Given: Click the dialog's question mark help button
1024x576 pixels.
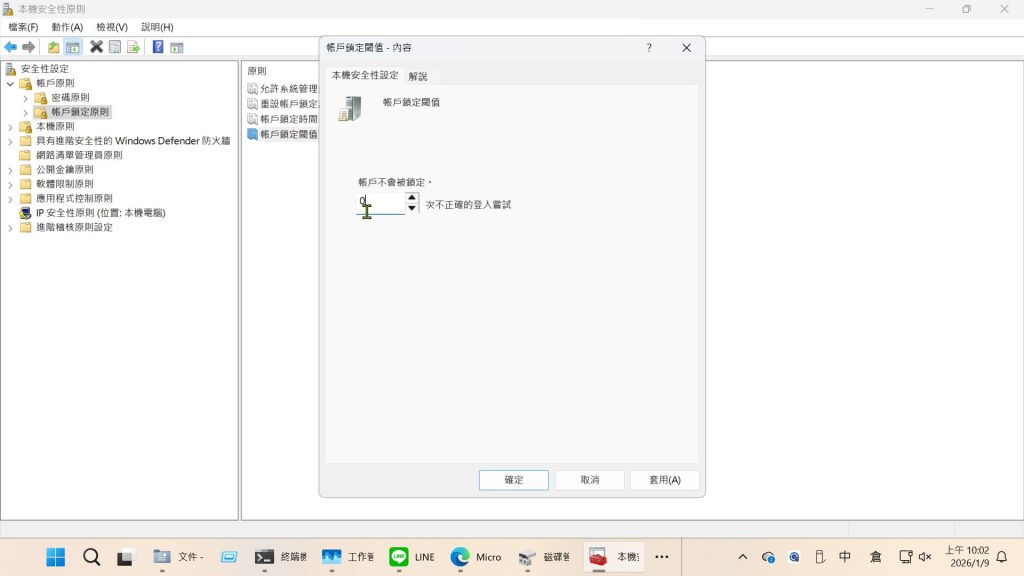Looking at the screenshot, I should coord(649,48).
